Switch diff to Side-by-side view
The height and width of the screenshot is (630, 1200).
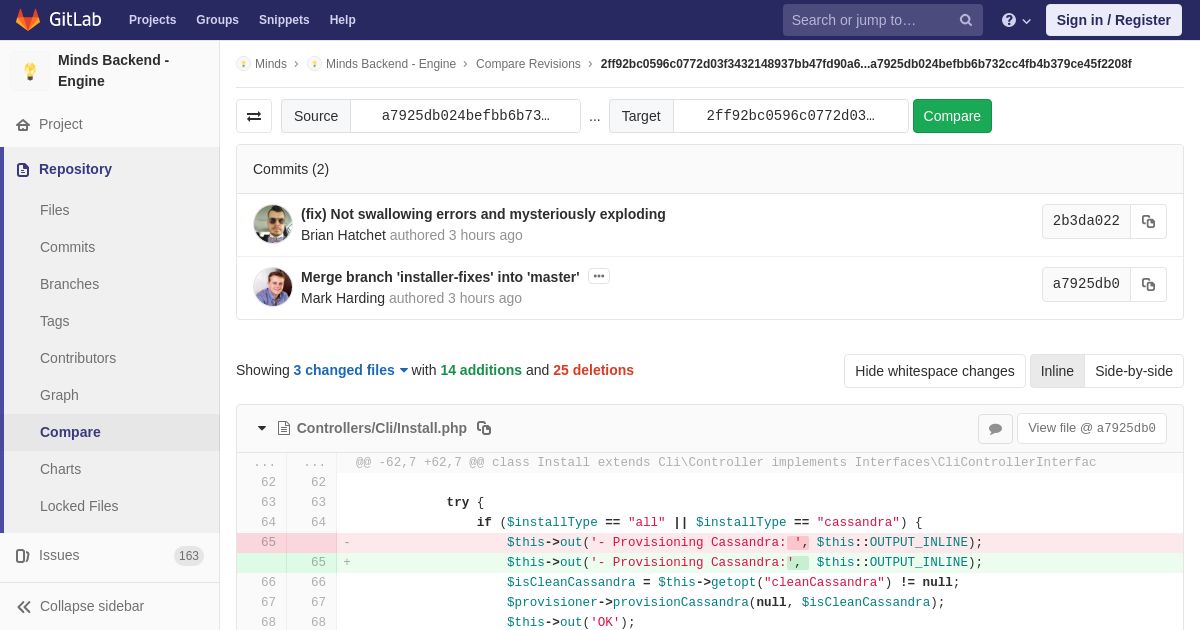point(1134,371)
